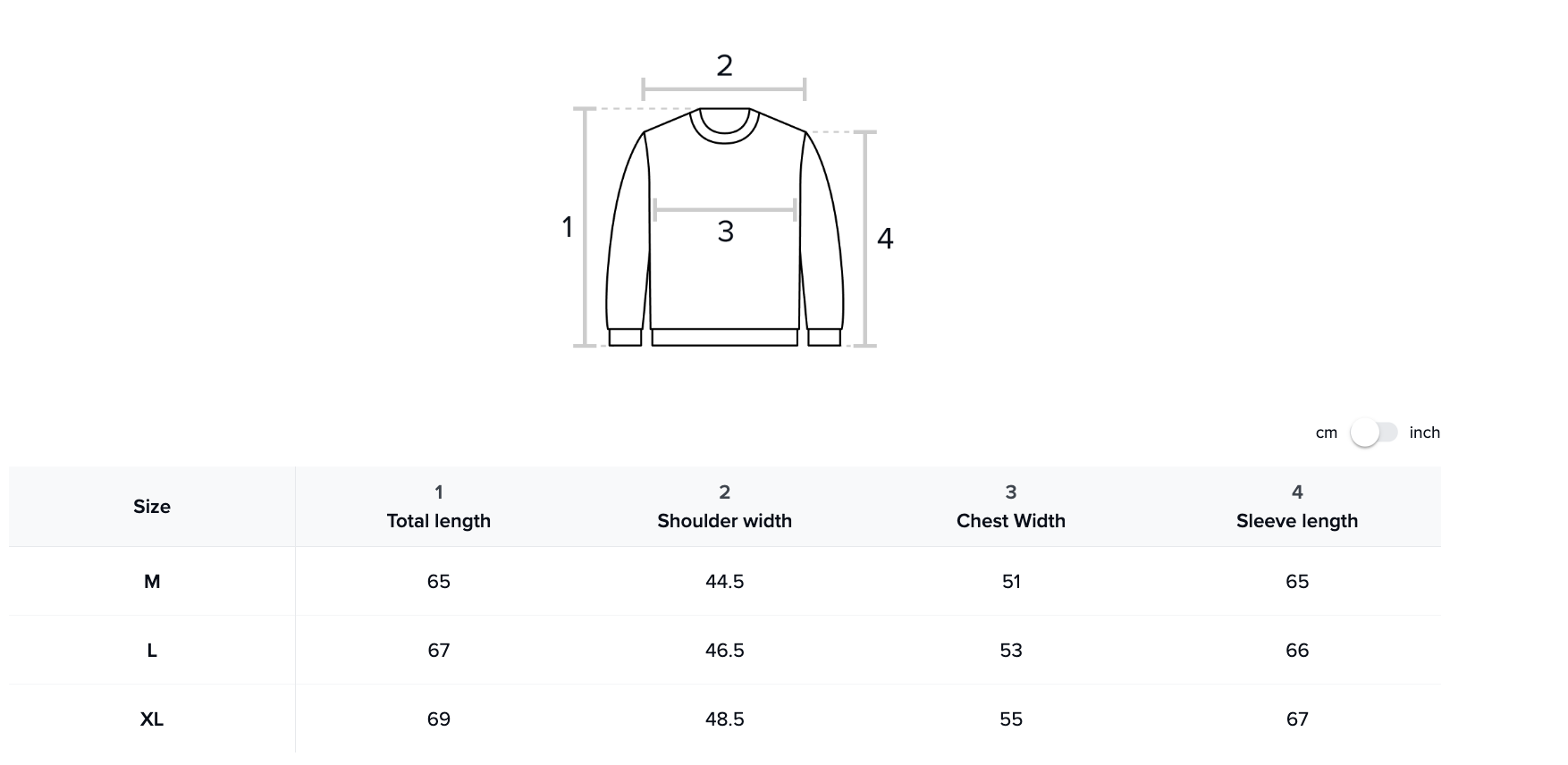Click the 69 total length value for XL
This screenshot has width=1568, height=765.
(x=438, y=719)
